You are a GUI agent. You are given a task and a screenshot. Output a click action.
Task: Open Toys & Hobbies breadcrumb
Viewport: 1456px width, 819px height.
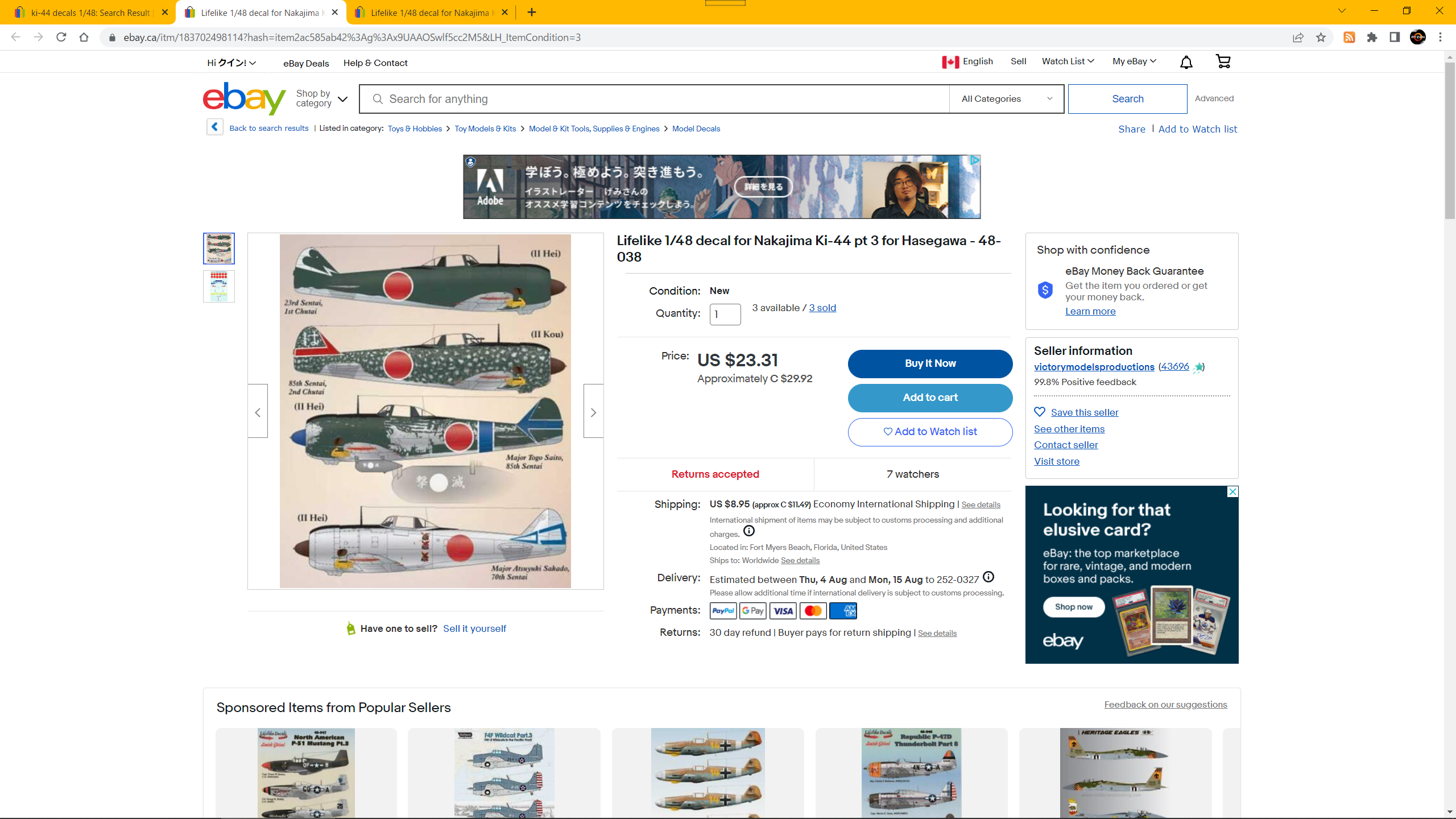(415, 129)
